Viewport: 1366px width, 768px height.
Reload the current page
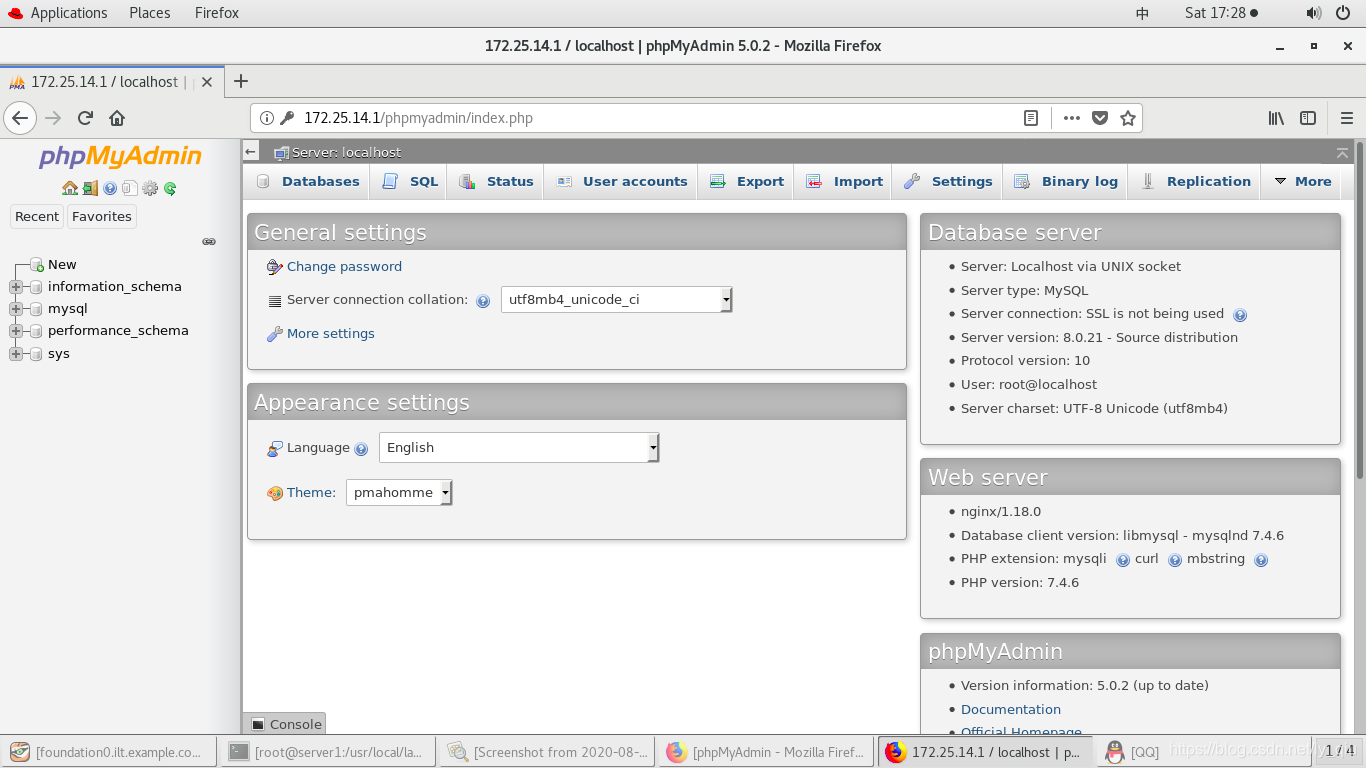point(85,118)
